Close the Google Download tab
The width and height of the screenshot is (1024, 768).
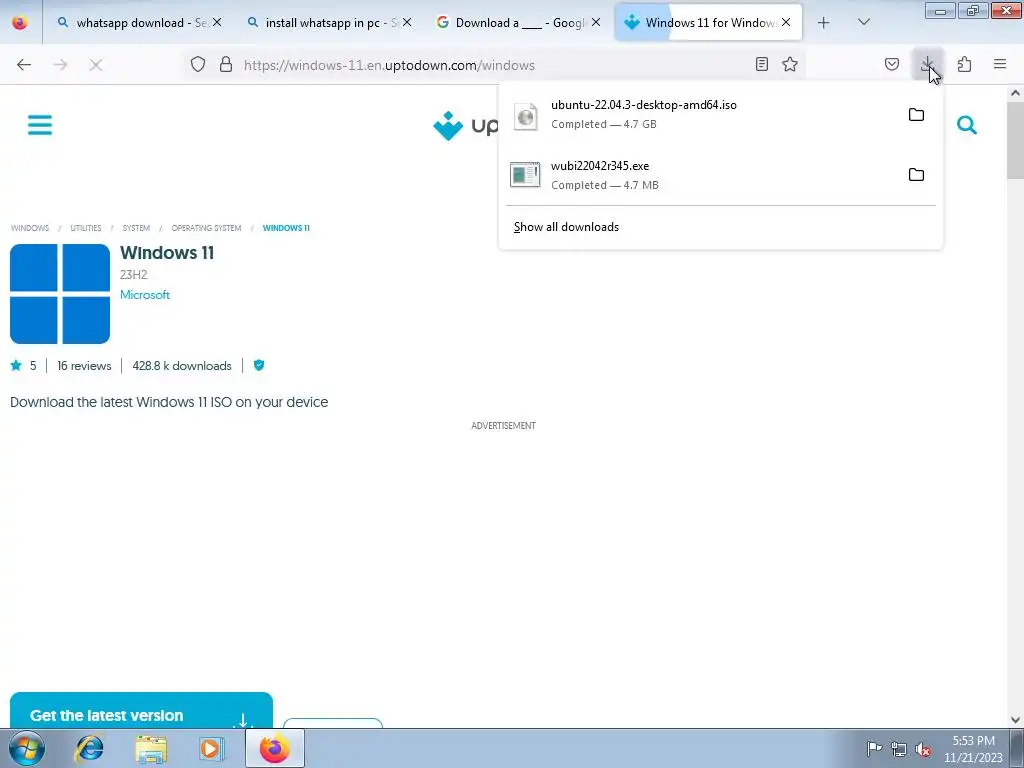pos(596,23)
